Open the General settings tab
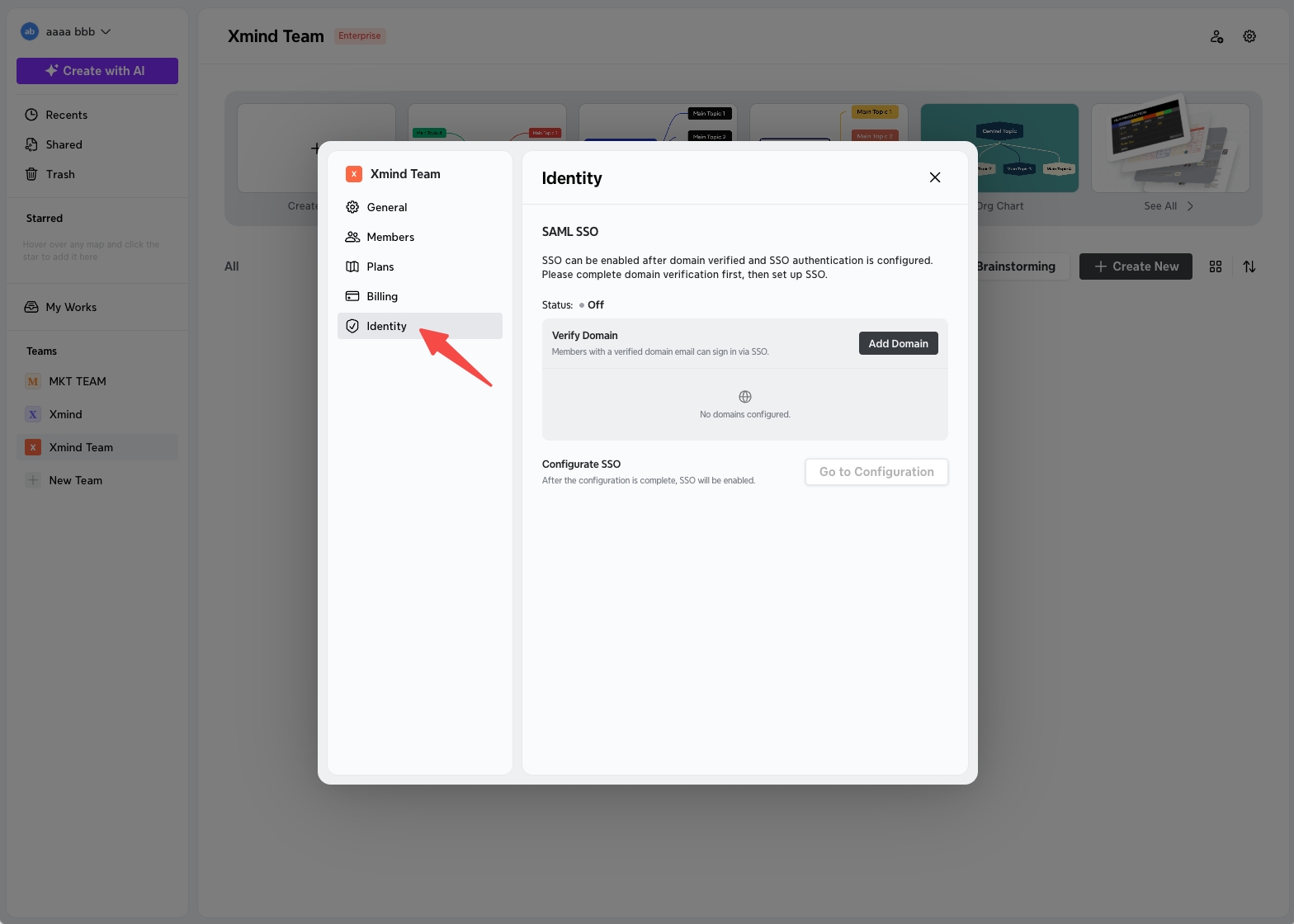The image size is (1294, 924). point(420,207)
